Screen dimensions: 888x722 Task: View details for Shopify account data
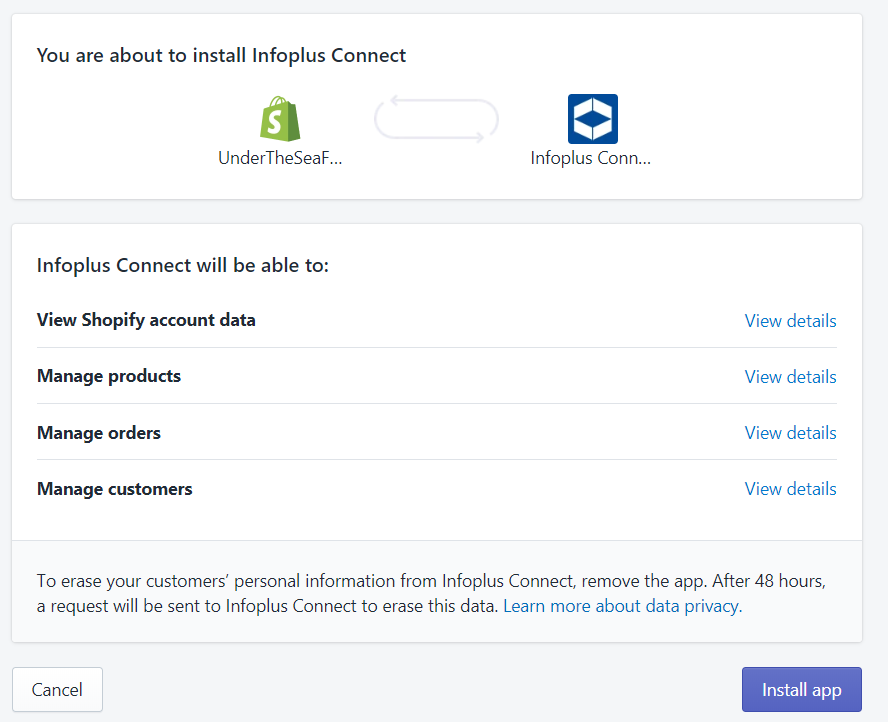coord(790,321)
